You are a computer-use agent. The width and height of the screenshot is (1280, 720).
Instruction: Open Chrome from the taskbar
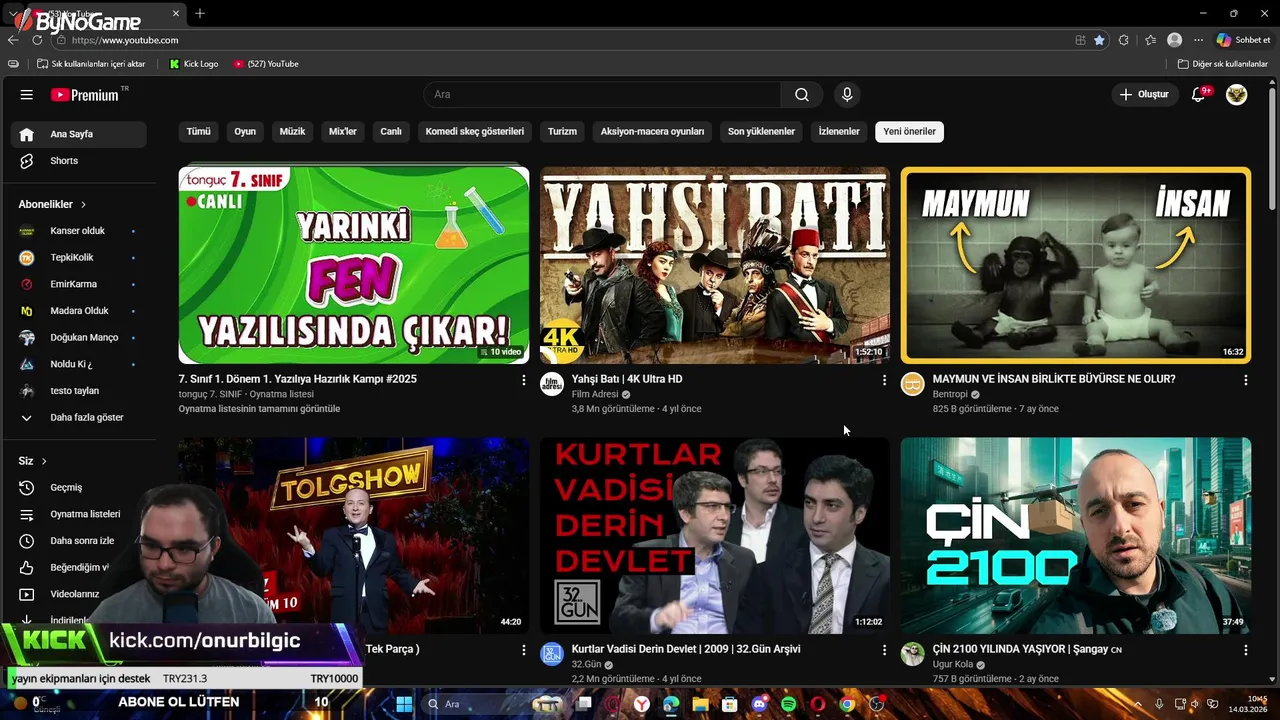[847, 704]
